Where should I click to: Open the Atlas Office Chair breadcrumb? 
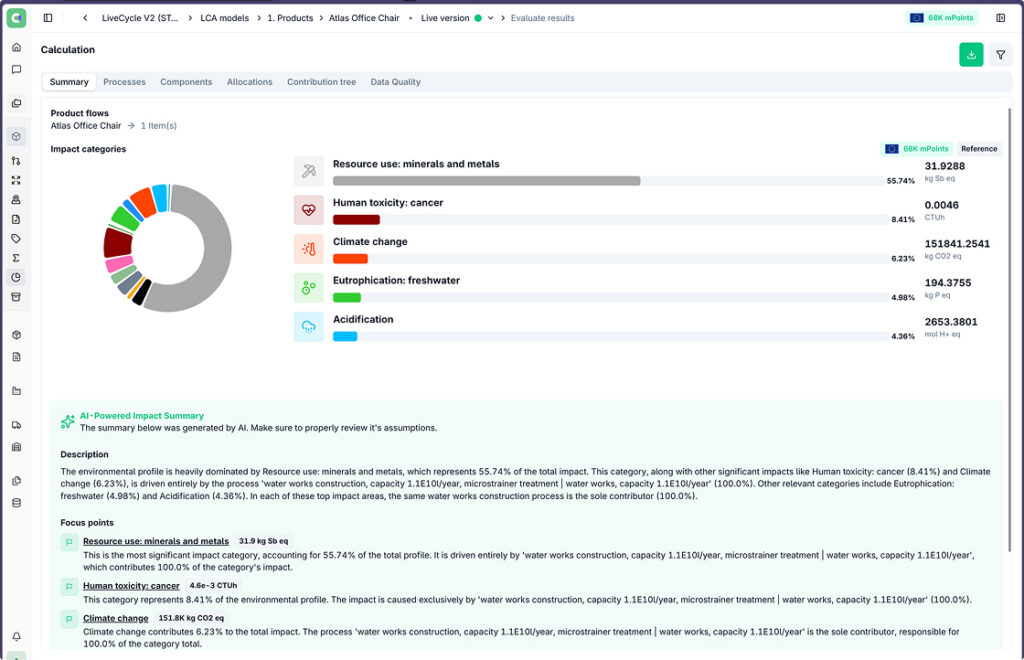364,18
